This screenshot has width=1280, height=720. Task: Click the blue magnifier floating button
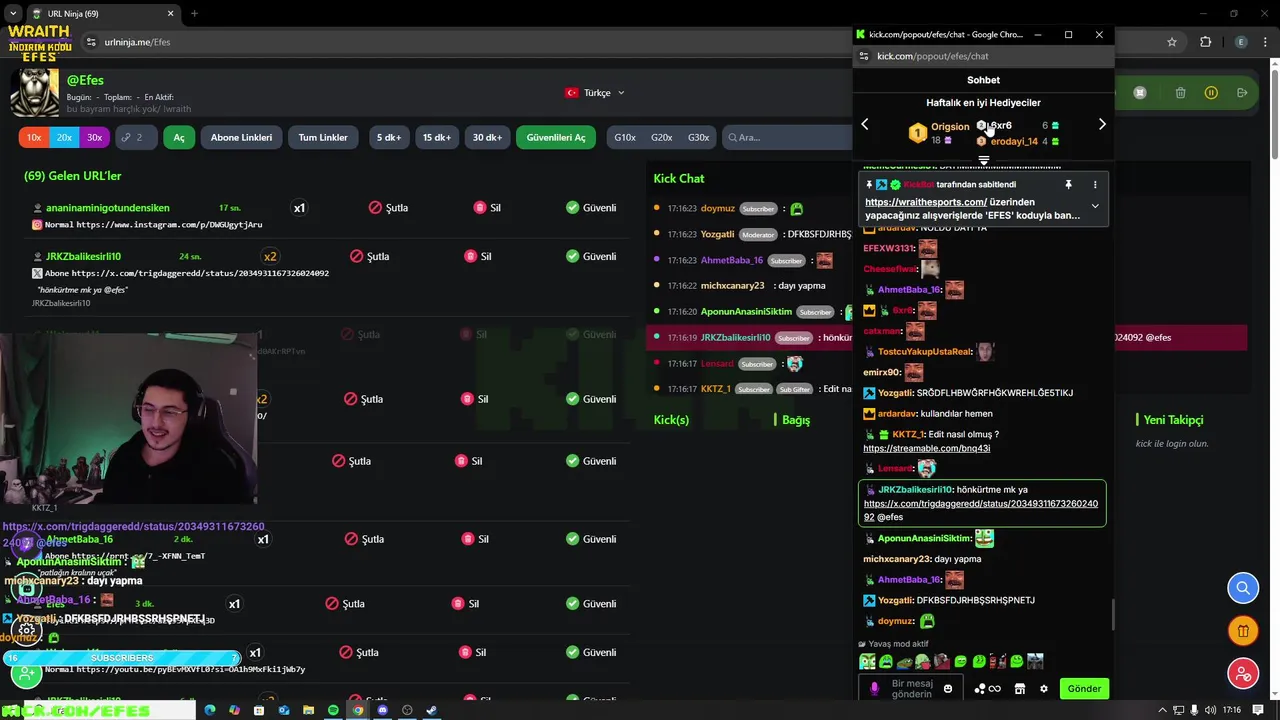[x=1243, y=588]
